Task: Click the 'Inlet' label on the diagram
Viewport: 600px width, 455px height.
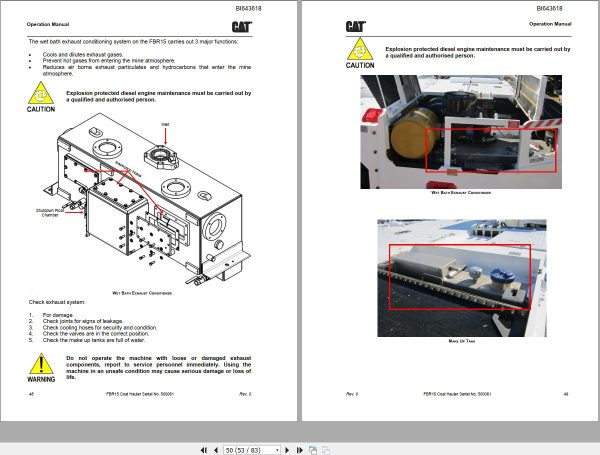Action: point(165,124)
